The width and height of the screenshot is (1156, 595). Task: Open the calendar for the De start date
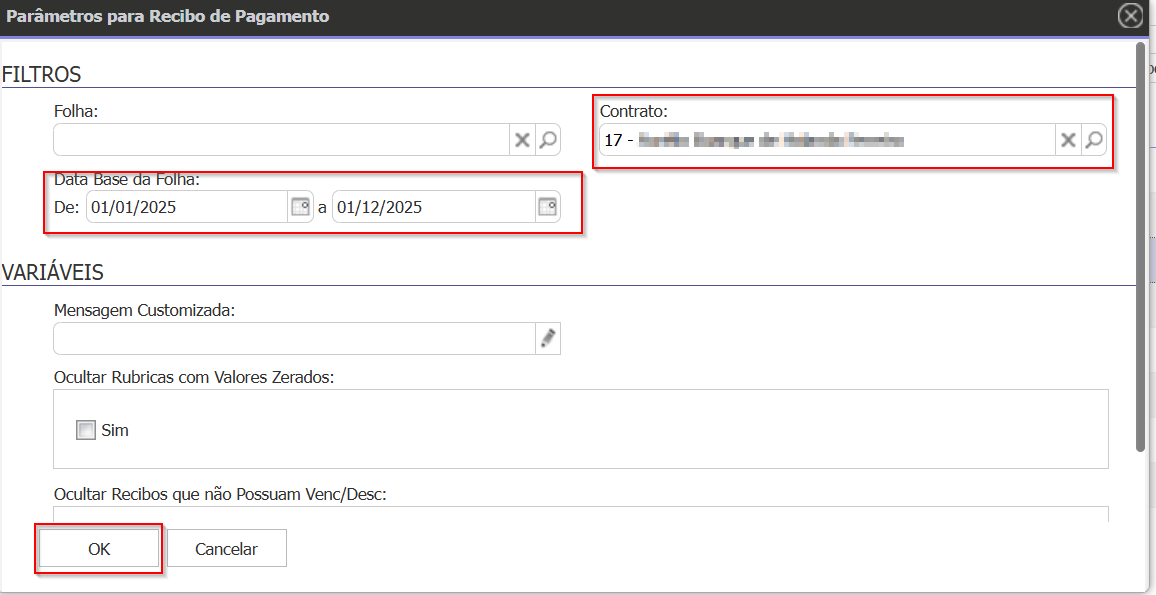point(300,207)
